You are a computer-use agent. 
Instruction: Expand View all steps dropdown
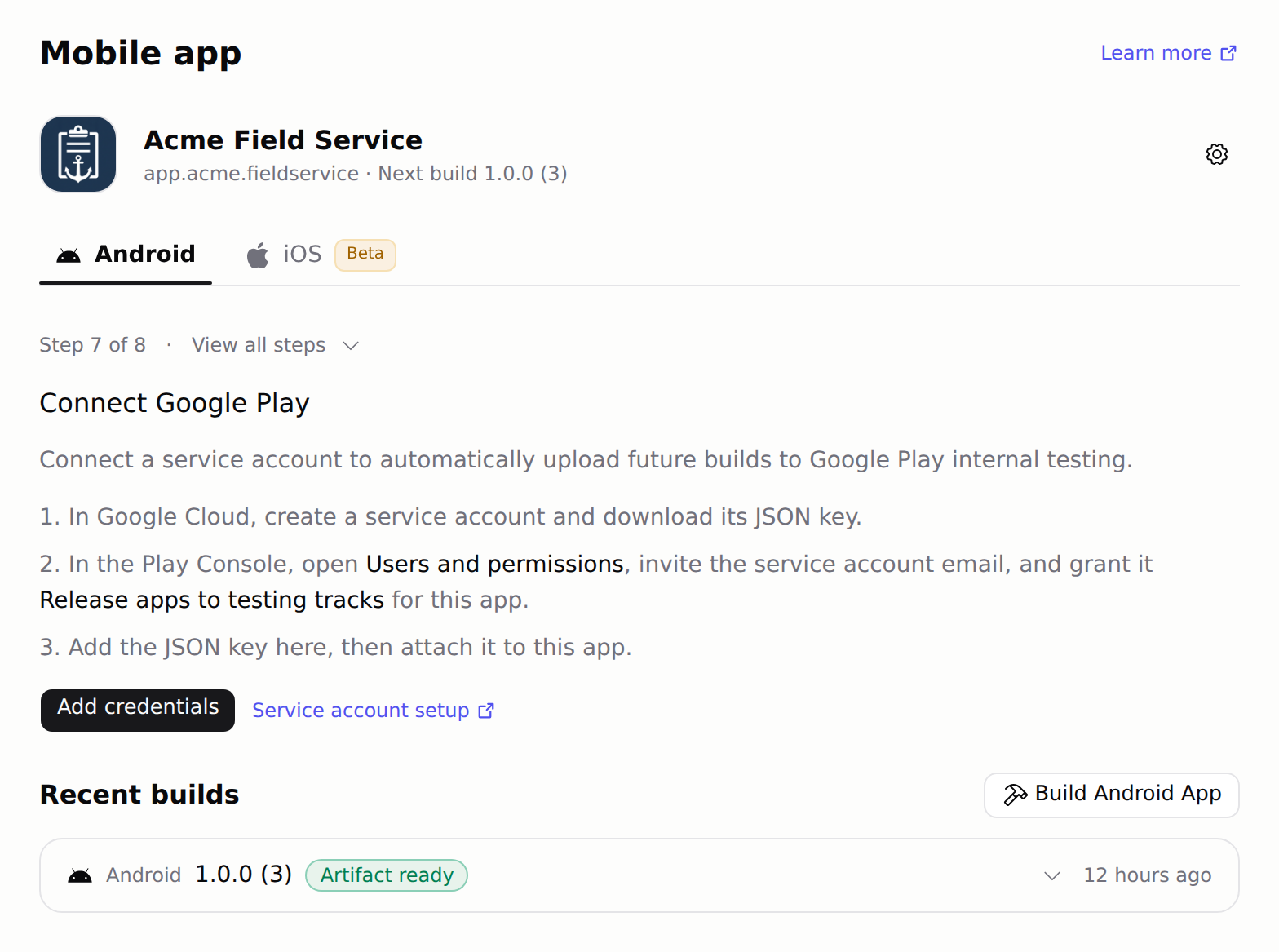tap(276, 345)
